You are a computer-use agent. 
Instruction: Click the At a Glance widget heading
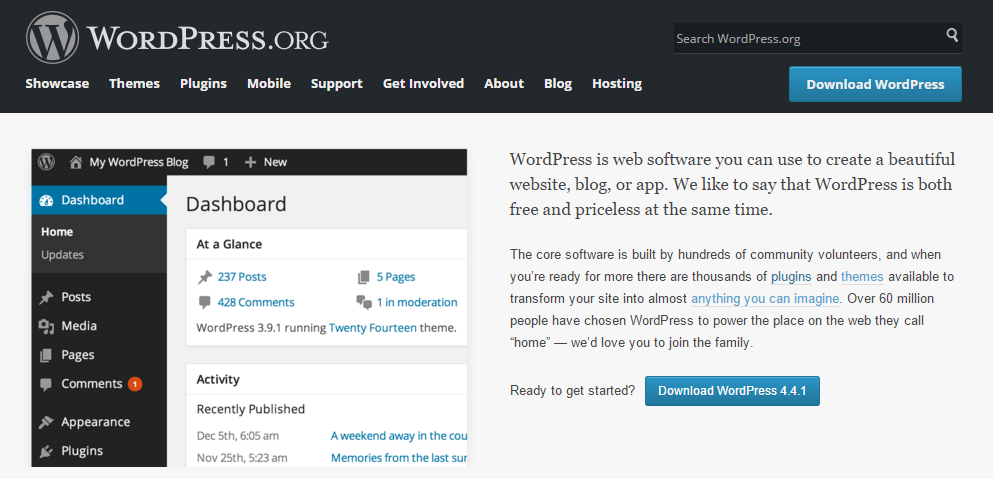pos(229,244)
